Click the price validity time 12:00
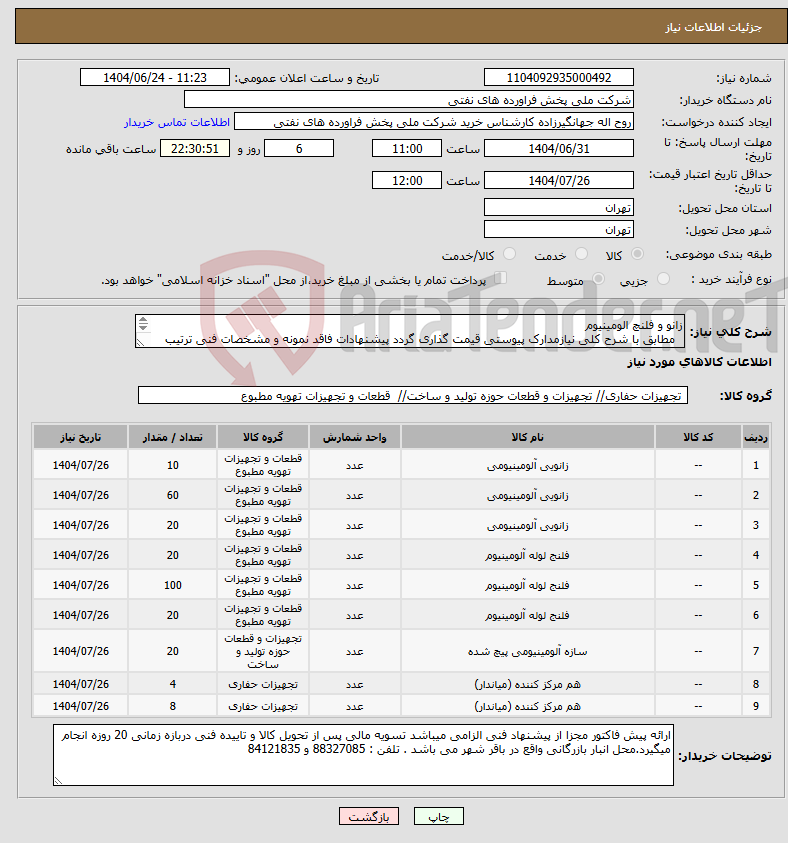Viewport: 788px width, 843px height. pyautogui.click(x=407, y=180)
